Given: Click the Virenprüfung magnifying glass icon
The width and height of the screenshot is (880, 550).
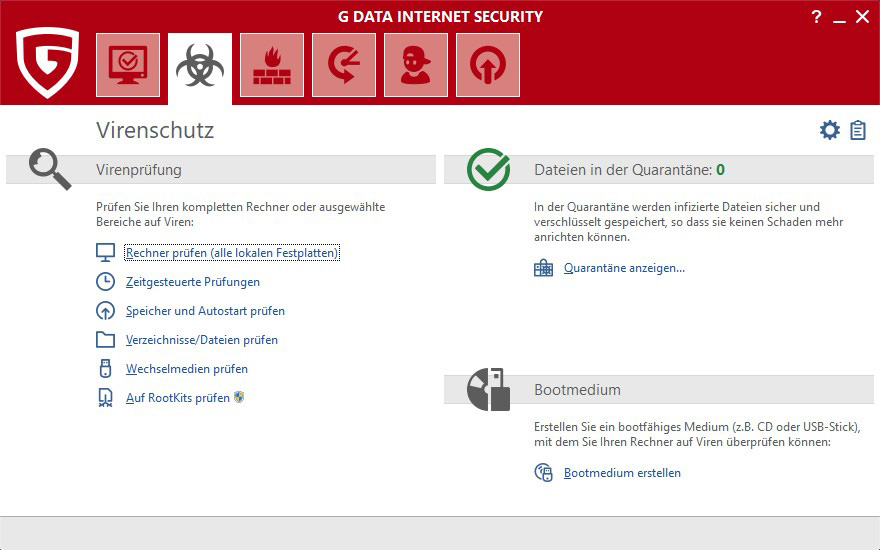Looking at the screenshot, I should (49, 169).
